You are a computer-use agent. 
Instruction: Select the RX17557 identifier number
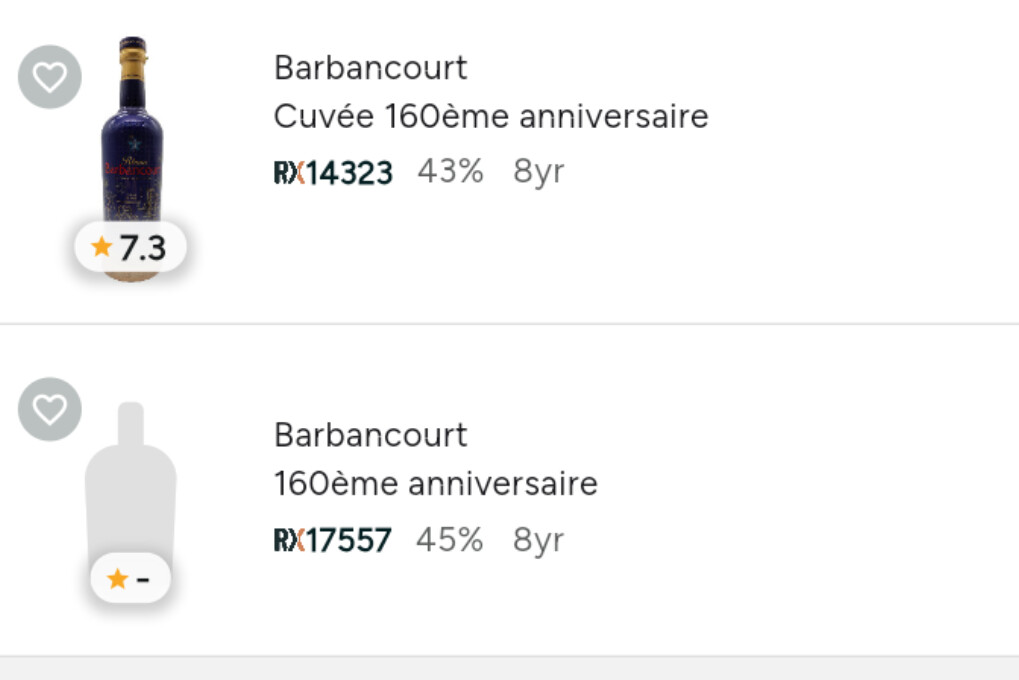click(348, 541)
